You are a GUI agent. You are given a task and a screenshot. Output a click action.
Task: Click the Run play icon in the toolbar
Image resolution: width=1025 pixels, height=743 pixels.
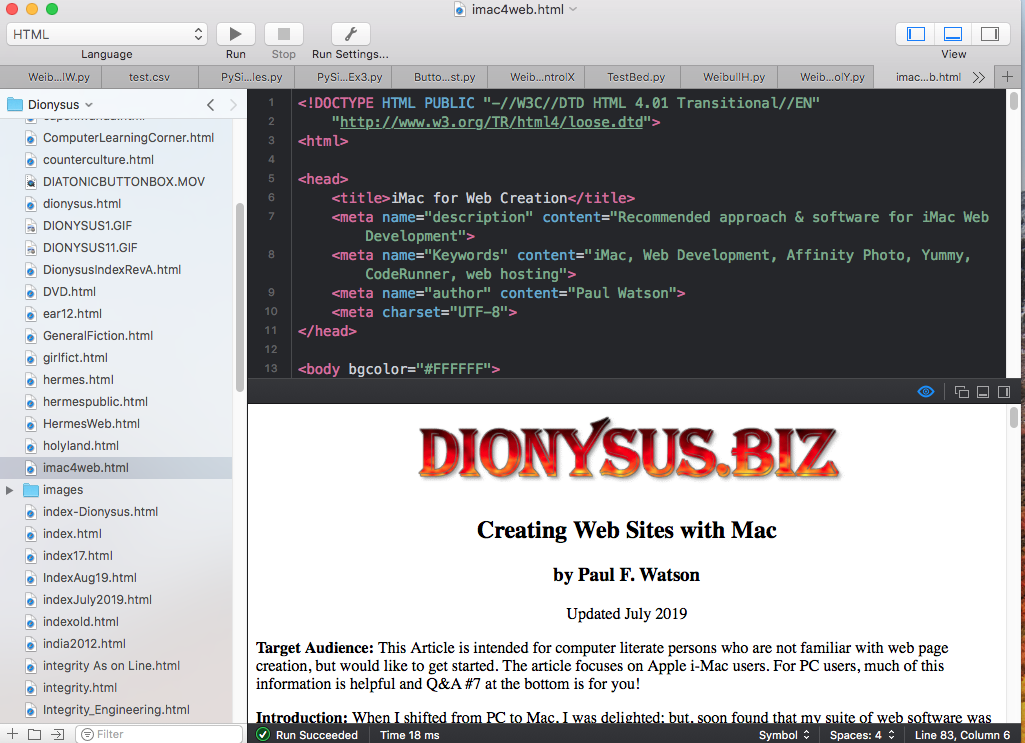pos(234,32)
